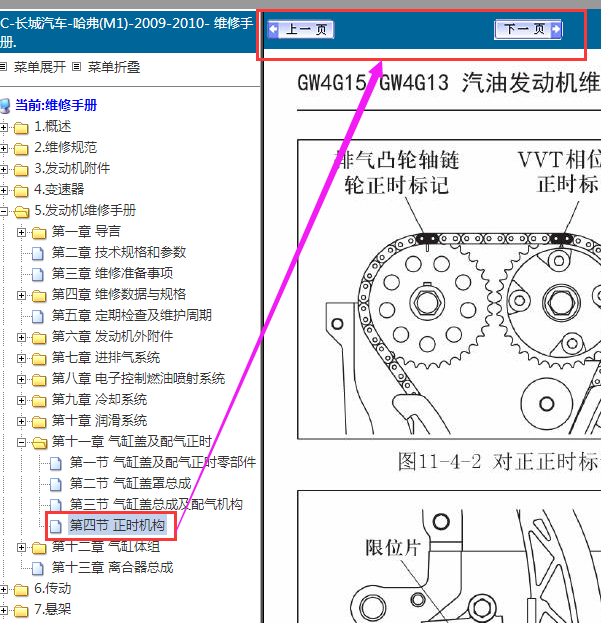Click the GW4G15/GW4G13 page heading
This screenshot has height=623, width=601.
tap(449, 83)
